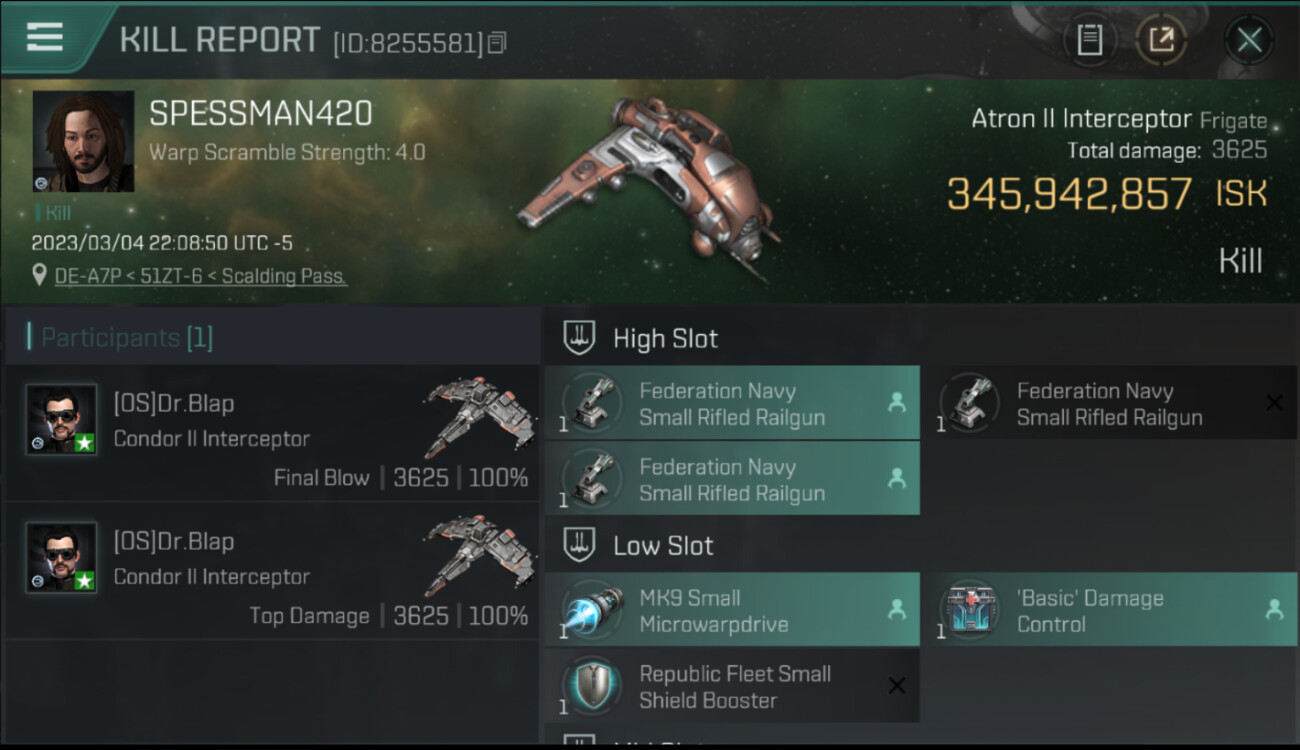The width and height of the screenshot is (1300, 750).
Task: Open the hamburger menu icon
Action: pos(45,37)
